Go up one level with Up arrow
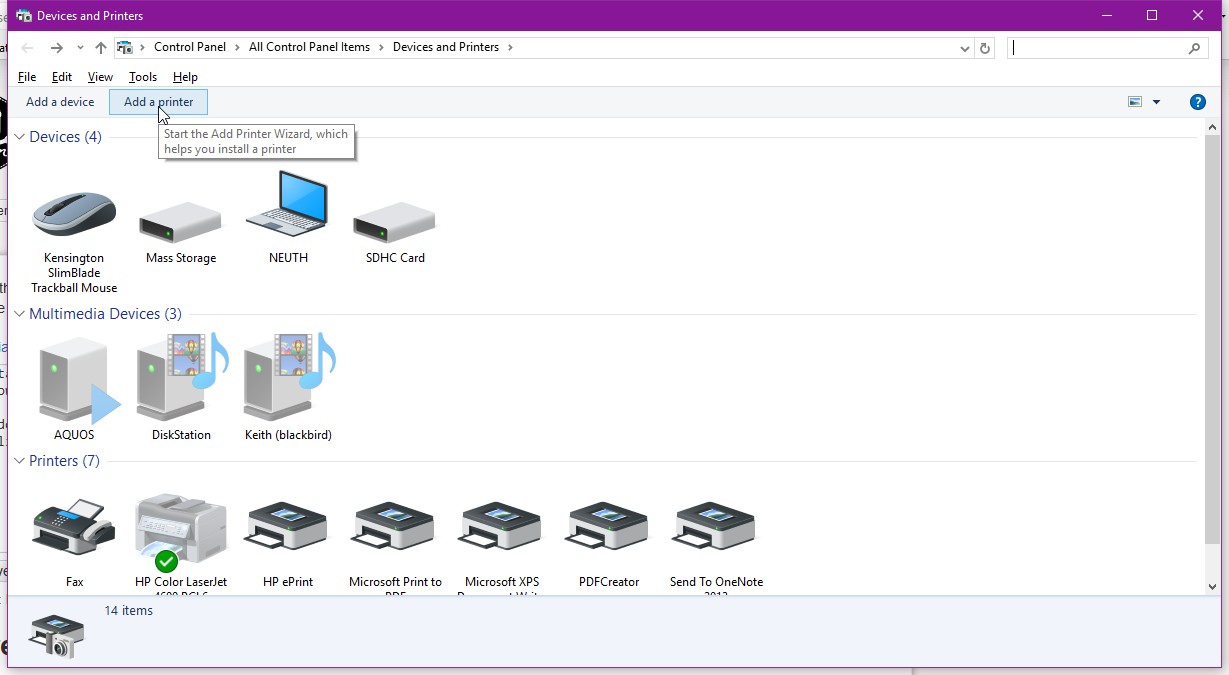The height and width of the screenshot is (675, 1229). click(101, 48)
